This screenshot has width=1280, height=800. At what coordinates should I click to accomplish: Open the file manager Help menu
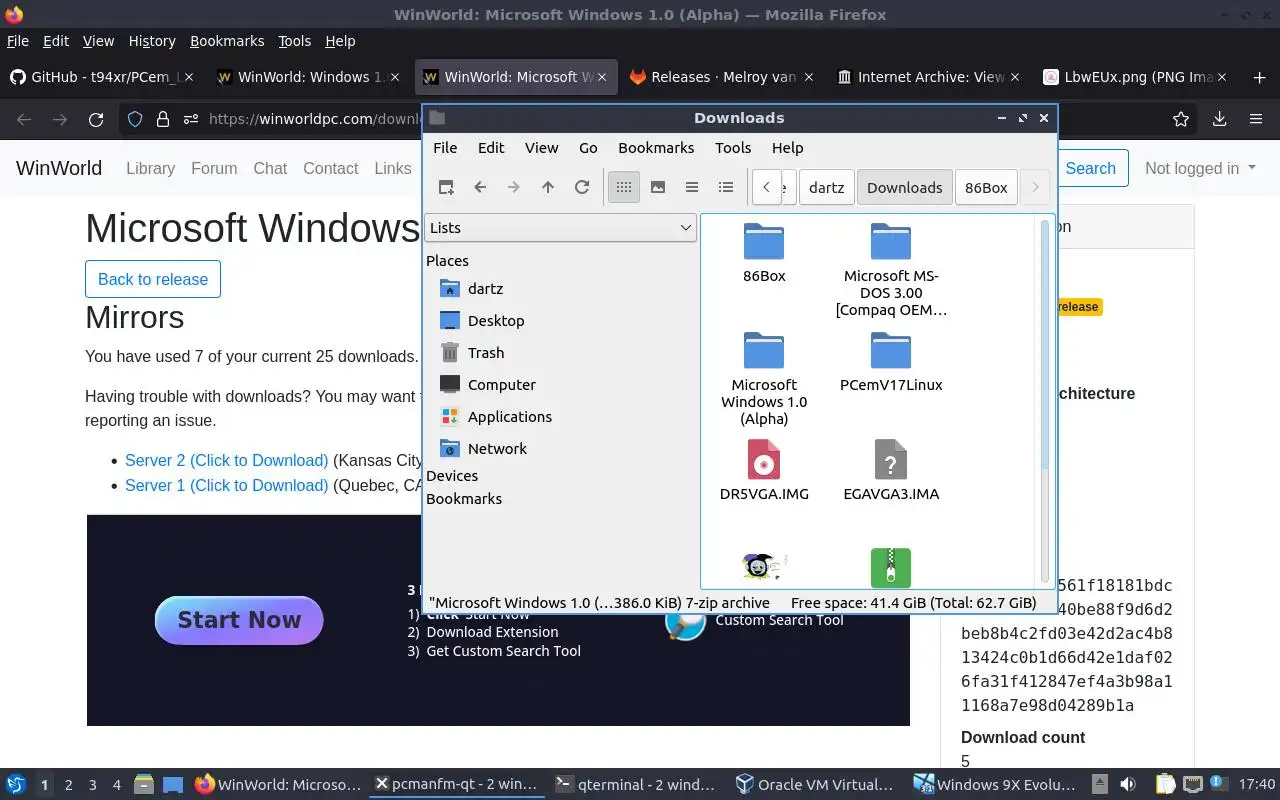pos(787,147)
